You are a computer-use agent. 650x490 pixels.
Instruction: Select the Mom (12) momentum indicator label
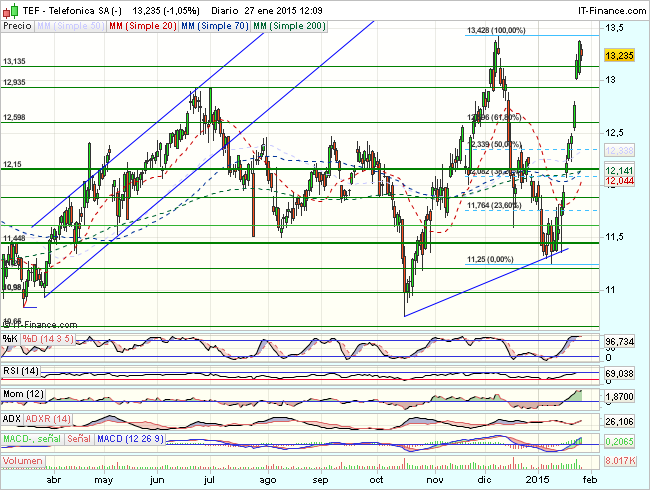pyautogui.click(x=22, y=394)
